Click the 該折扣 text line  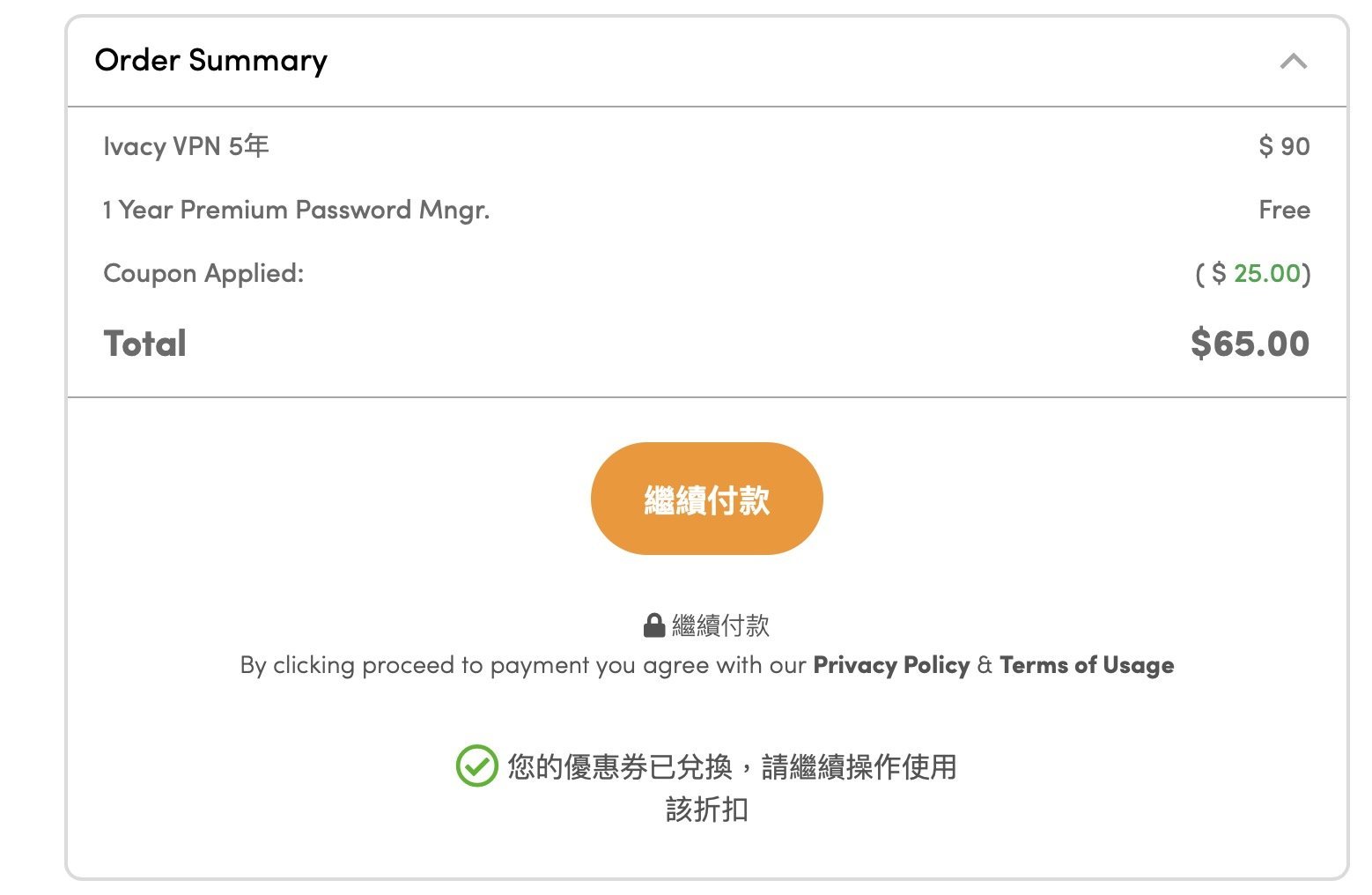(x=706, y=809)
